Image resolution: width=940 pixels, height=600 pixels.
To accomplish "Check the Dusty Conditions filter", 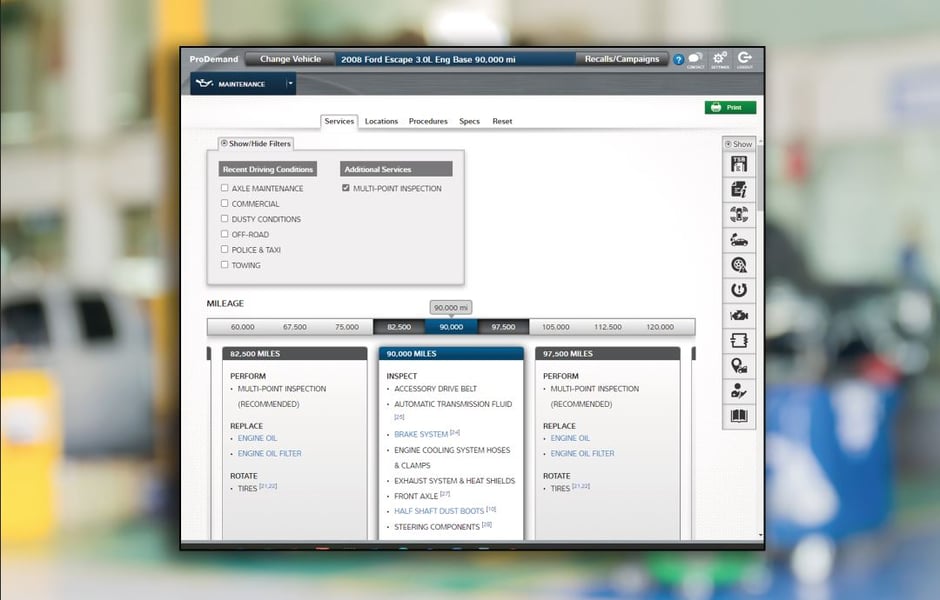I will click(x=225, y=219).
